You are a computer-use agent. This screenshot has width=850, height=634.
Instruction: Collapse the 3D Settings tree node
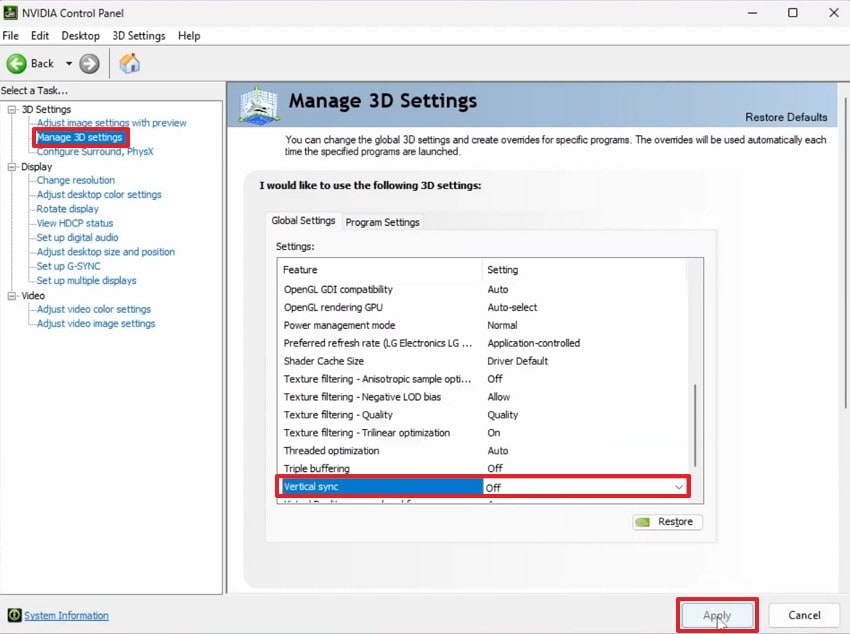pyautogui.click(x=12, y=109)
